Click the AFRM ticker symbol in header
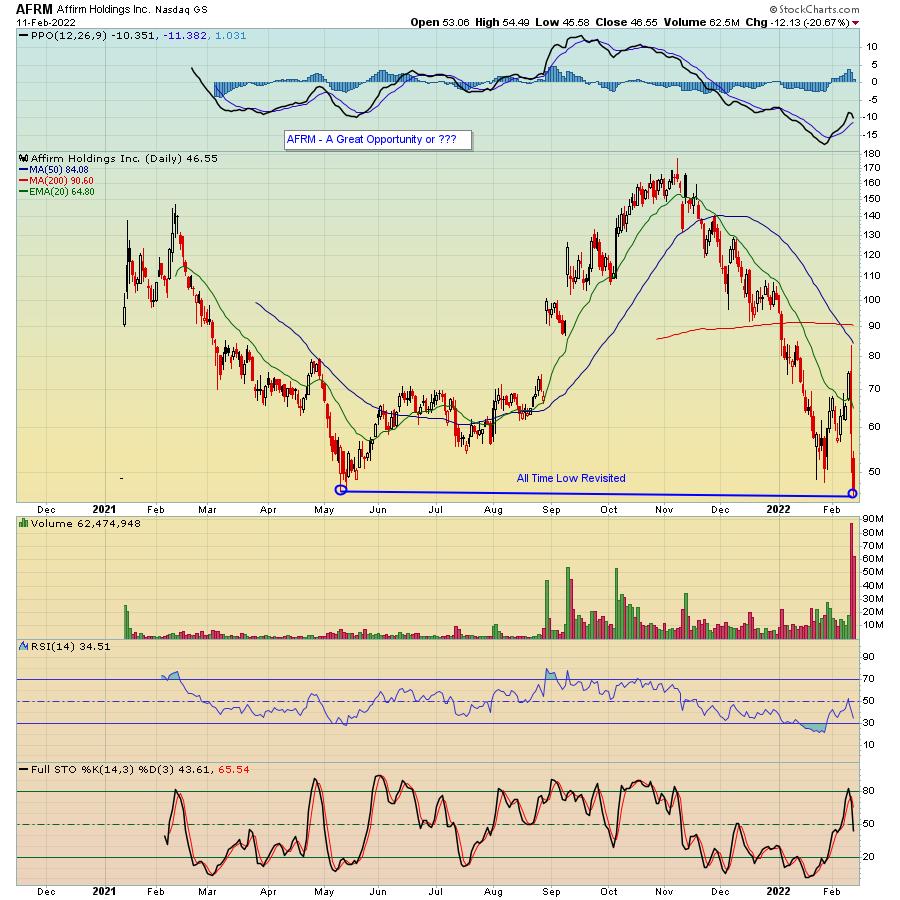The image size is (900, 900). 34,8
